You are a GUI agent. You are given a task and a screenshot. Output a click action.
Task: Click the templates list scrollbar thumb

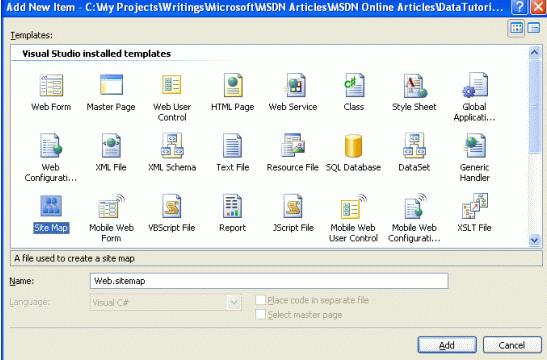(534, 106)
